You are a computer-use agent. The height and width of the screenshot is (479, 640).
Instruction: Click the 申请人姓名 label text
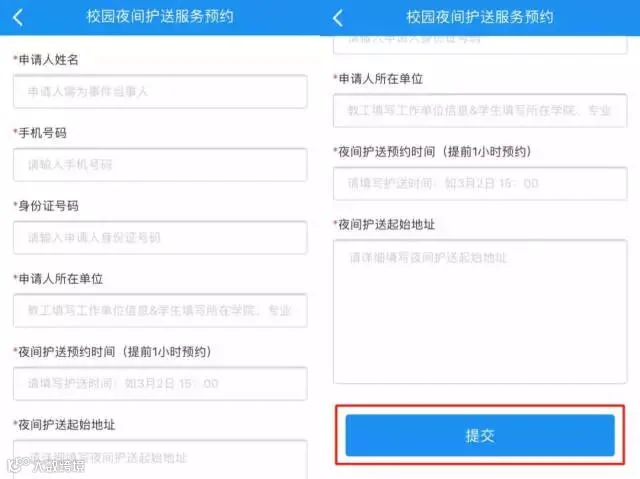click(46, 60)
